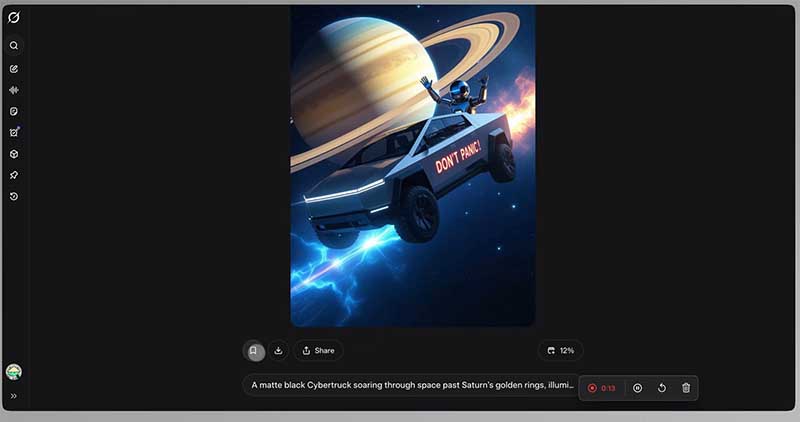Stop the recording at the red 0:13 indicator
The width and height of the screenshot is (800, 422).
pos(602,388)
